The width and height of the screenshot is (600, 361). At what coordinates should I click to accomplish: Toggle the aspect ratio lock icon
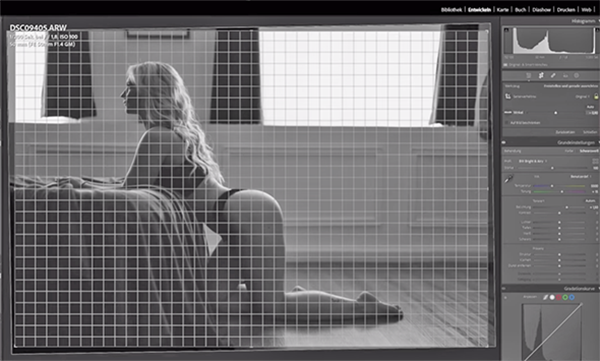(596, 96)
